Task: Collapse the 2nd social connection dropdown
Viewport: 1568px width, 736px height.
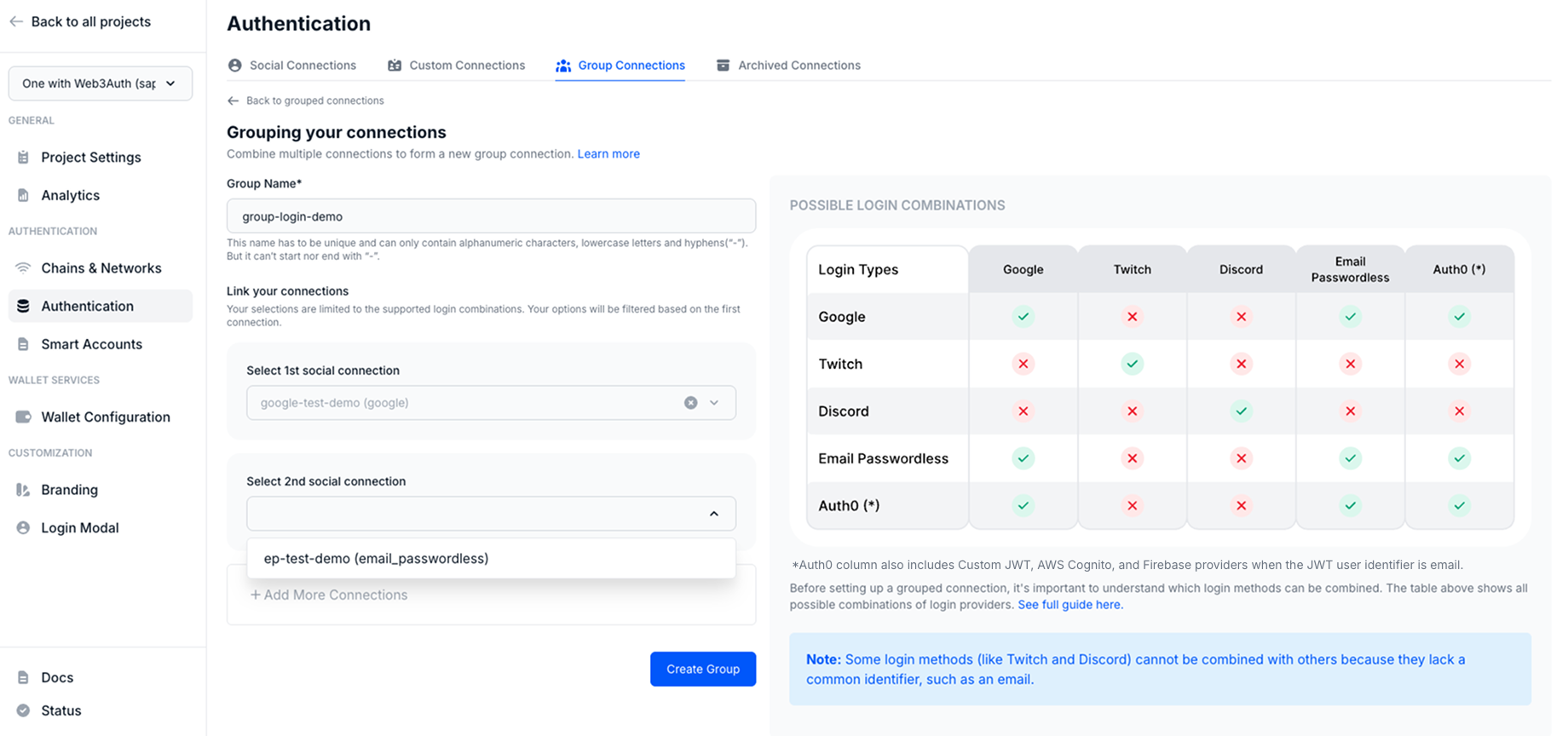Action: coord(714,514)
